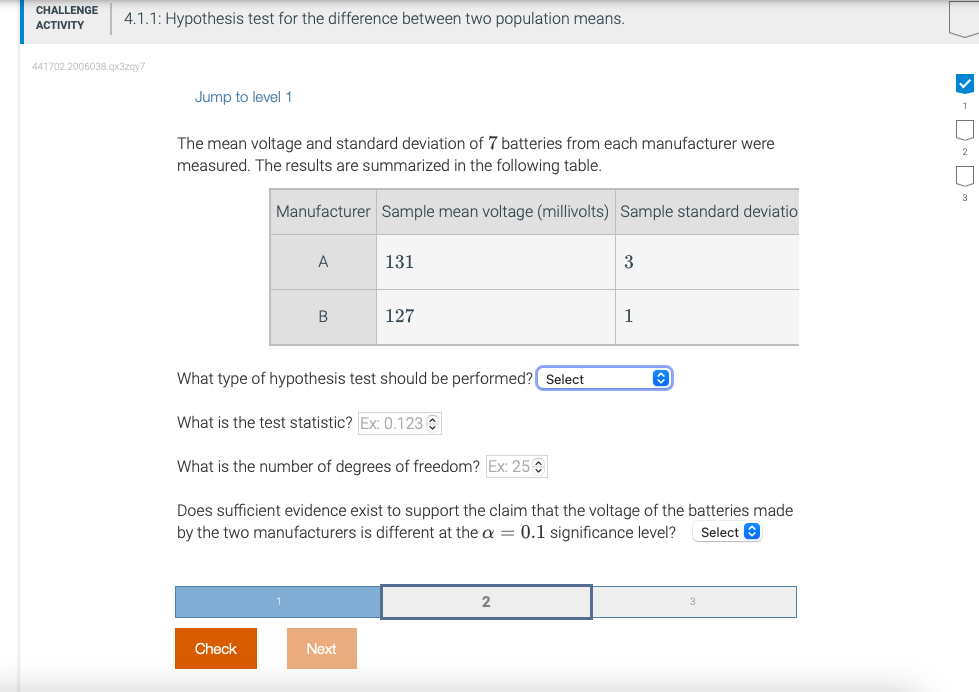The height and width of the screenshot is (692, 979).
Task: Toggle the completed checkbox for activity part 1
Action: (963, 83)
